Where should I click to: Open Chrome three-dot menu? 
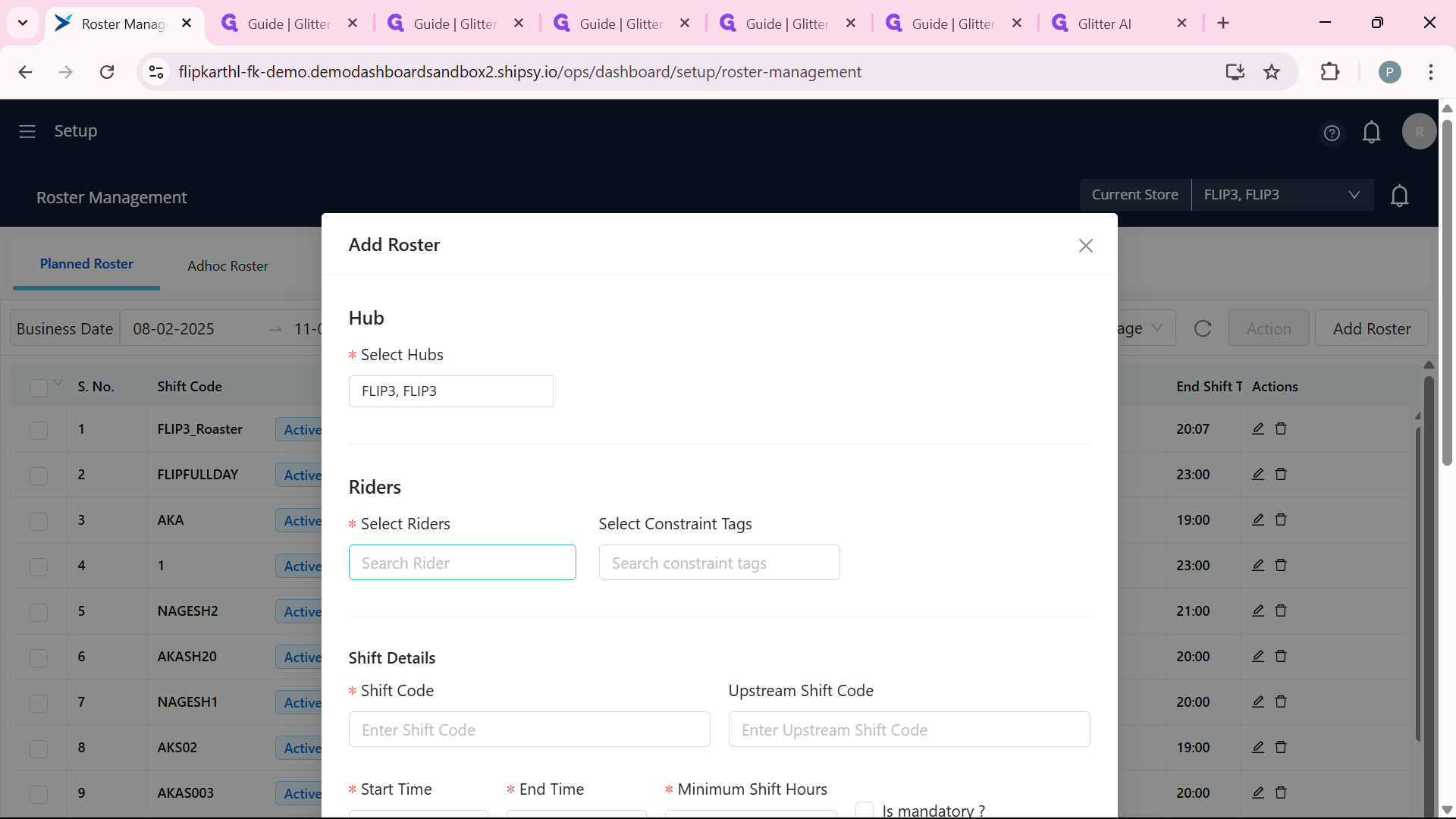tap(1430, 72)
